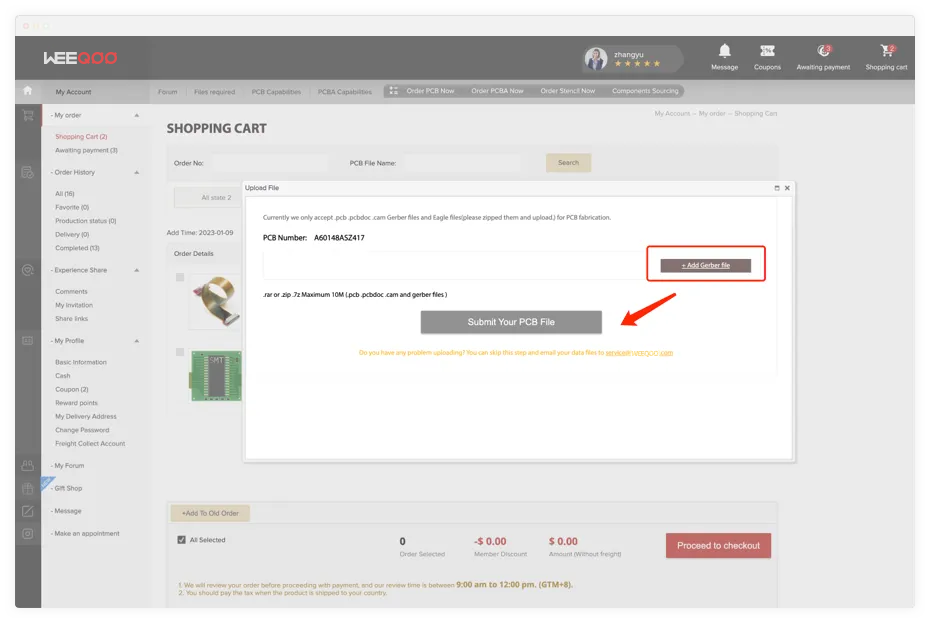Screen dimensions: 930x623
Task: Click the Add Gerber file button
Action: 705,265
